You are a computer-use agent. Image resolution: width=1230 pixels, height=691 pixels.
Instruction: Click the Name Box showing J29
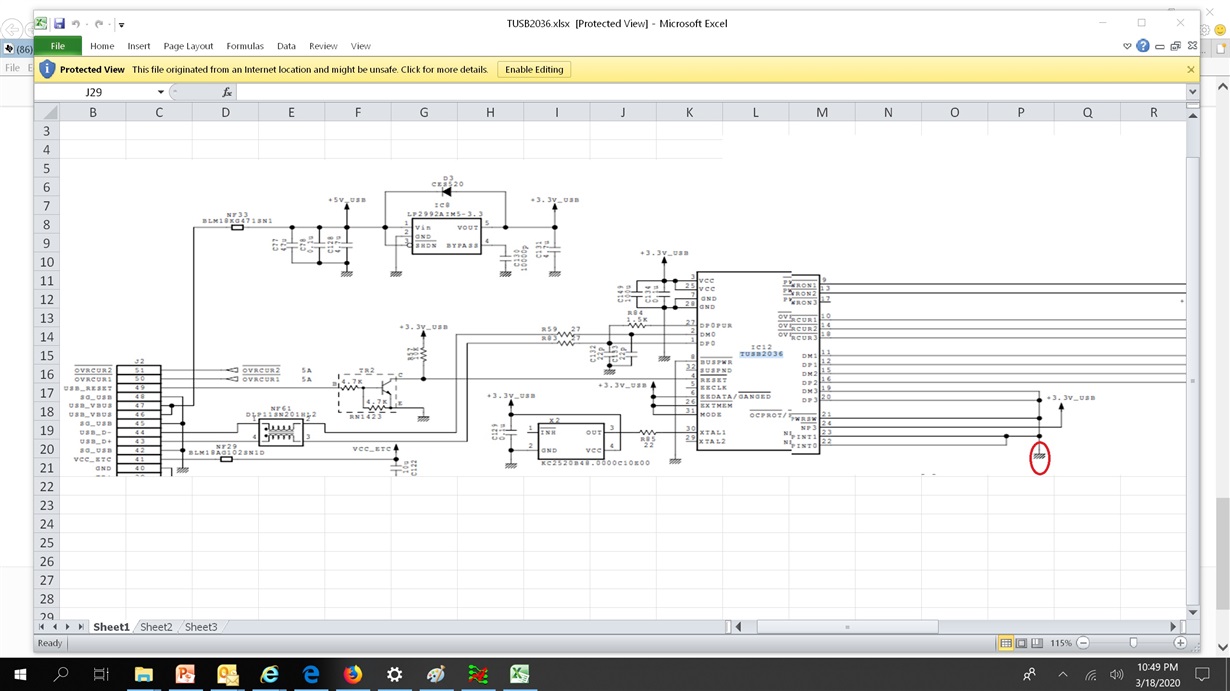click(x=95, y=92)
